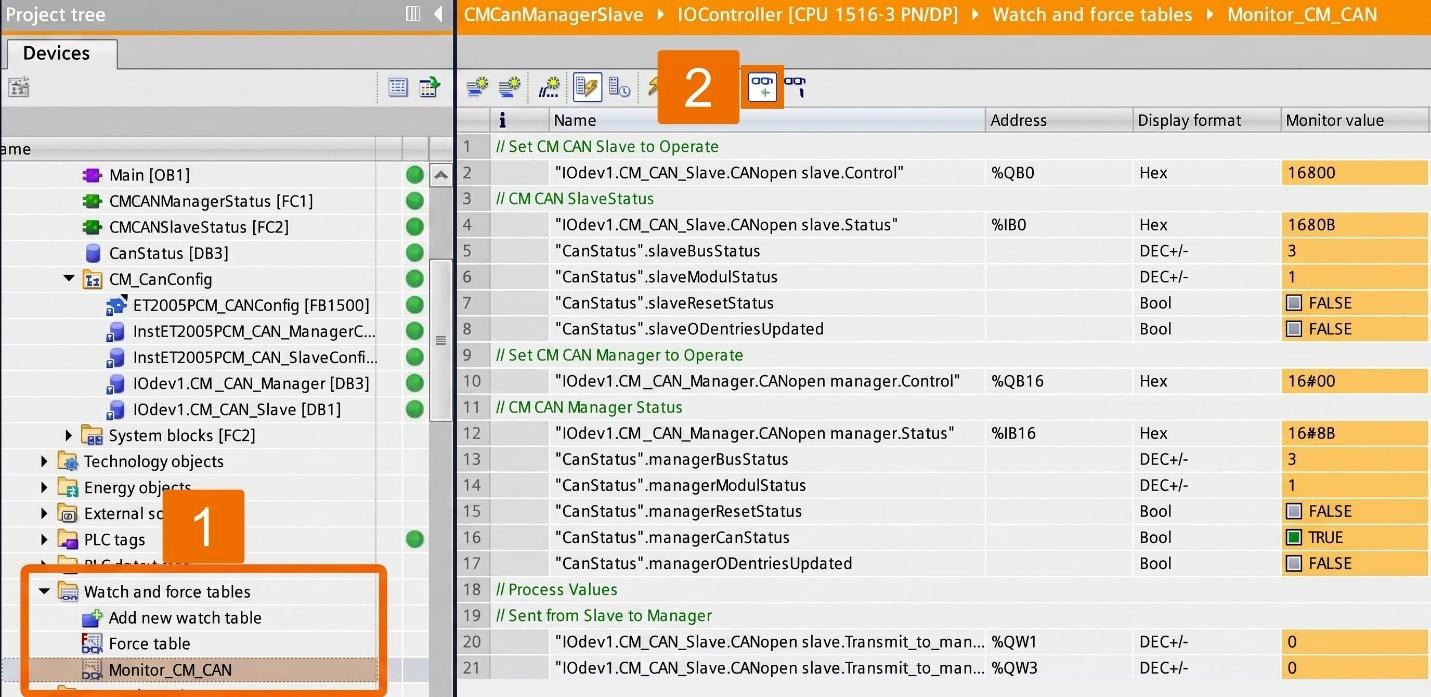This screenshot has width=1431, height=697.
Task: Click the slaveODentriesUpdated FALSE indicator box
Action: coord(1295,329)
